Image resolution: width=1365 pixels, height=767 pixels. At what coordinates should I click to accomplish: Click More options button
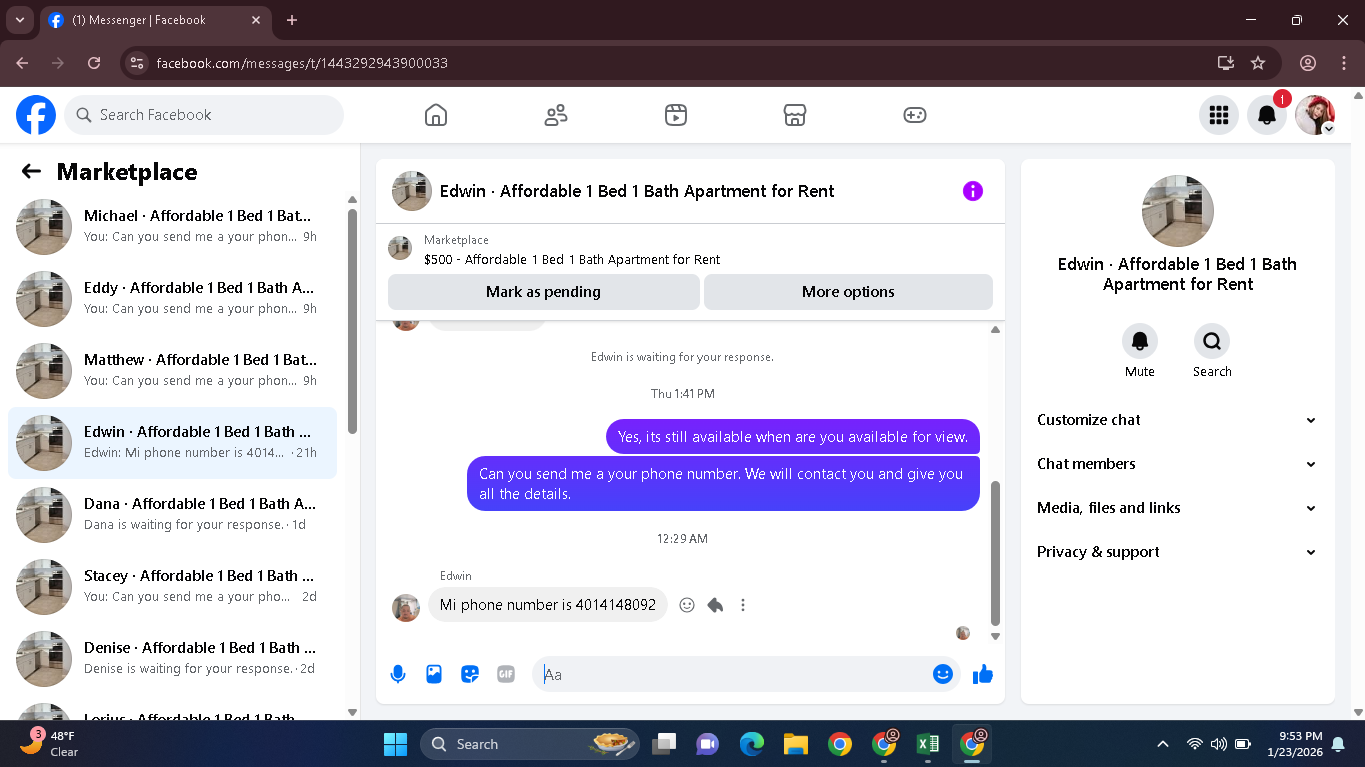pos(848,292)
